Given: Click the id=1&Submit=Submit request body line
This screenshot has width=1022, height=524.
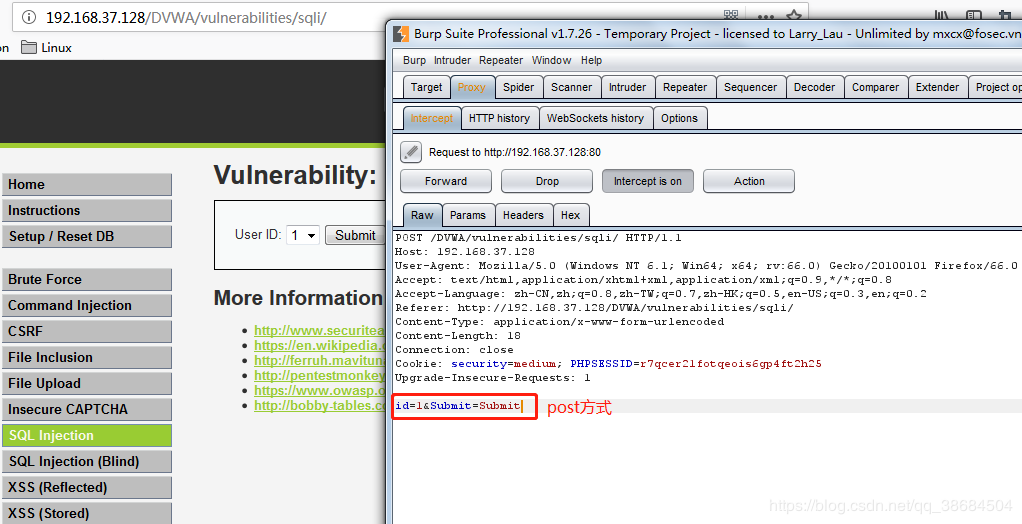Looking at the screenshot, I should coord(458,406).
